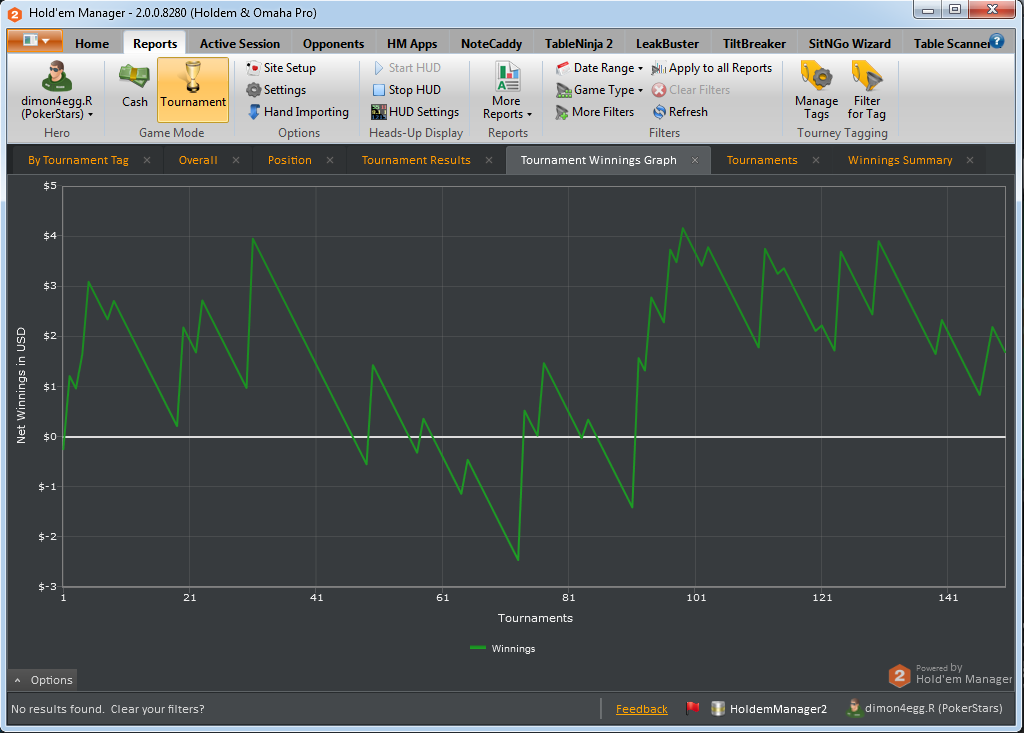This screenshot has height=733, width=1024.
Task: Click the red flag status icon
Action: point(693,708)
